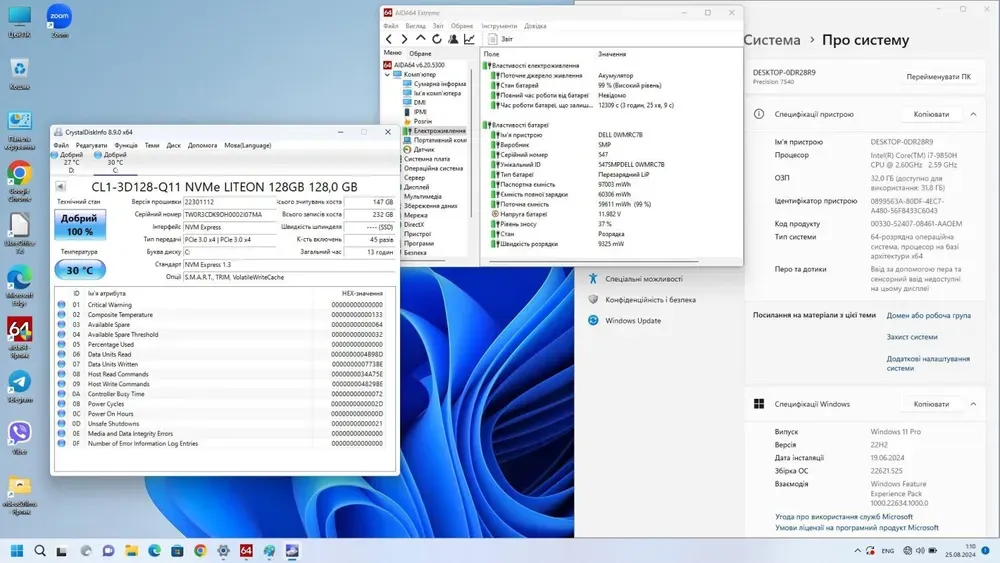Viewport: 1000px width, 563px height.
Task: Open the Windows Start menu
Action: coord(17,550)
